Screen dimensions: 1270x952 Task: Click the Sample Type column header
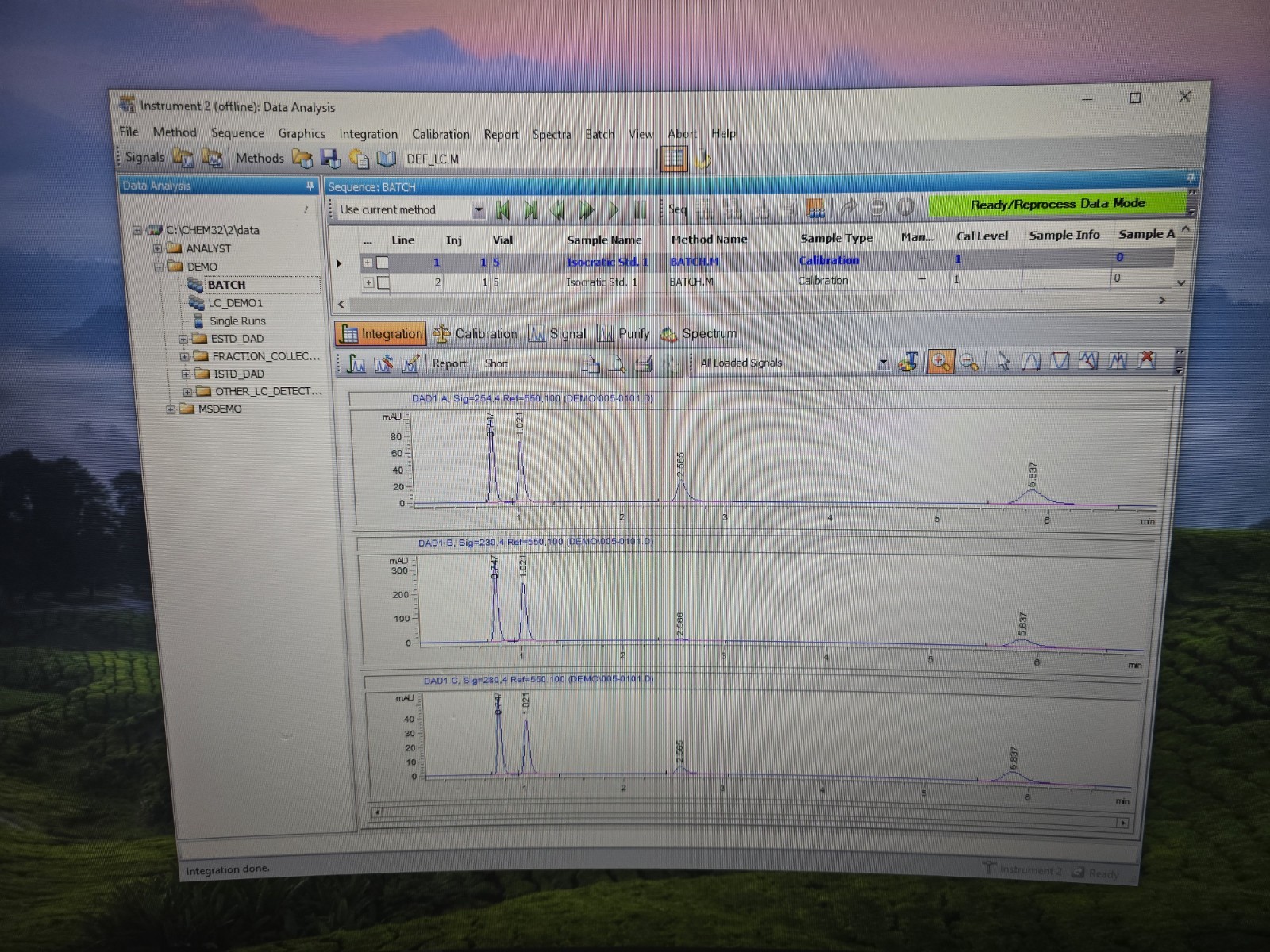click(837, 238)
